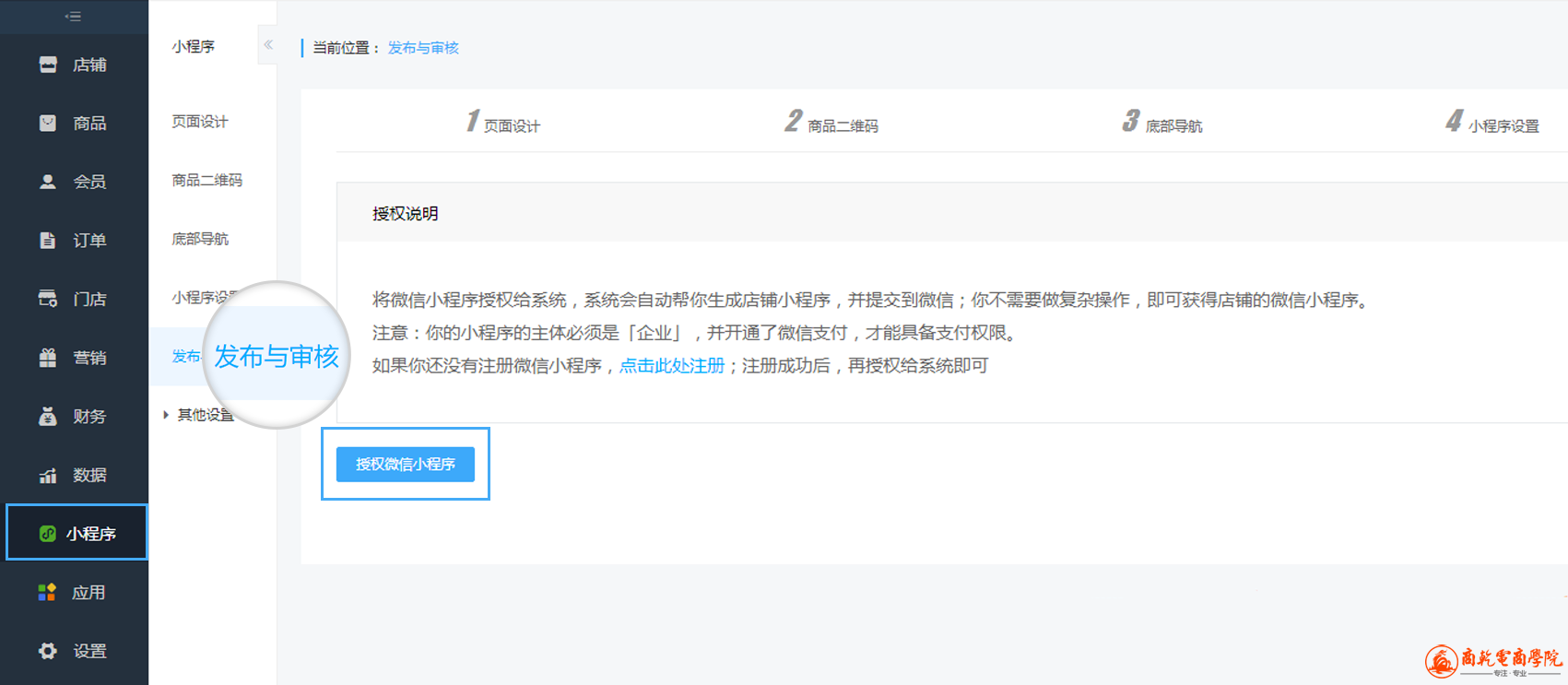Viewport: 1568px width, 685px height.
Task: Expand the 其他设置 tree group
Action: [166, 415]
